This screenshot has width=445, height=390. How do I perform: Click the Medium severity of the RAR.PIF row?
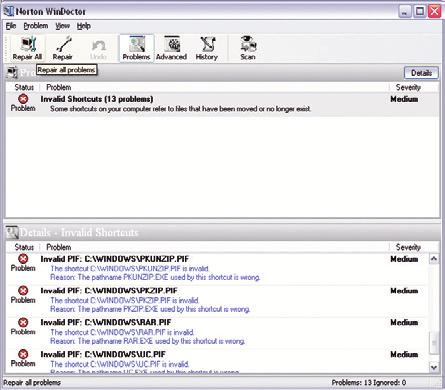(x=404, y=323)
